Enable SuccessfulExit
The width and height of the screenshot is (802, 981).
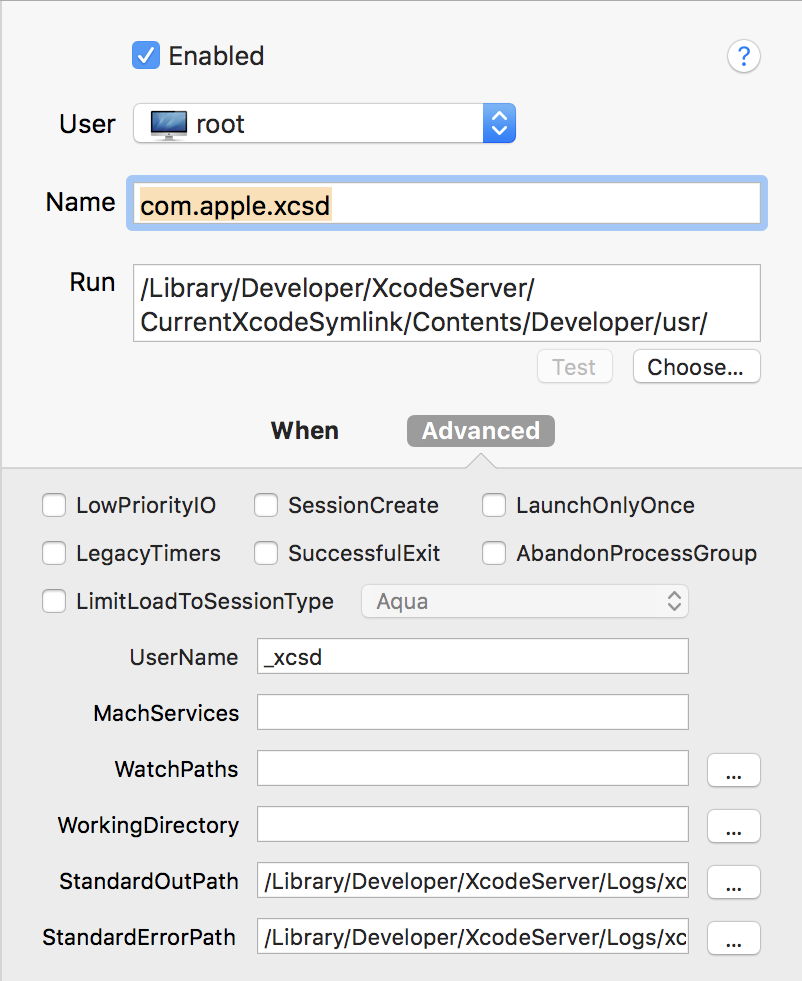point(266,553)
